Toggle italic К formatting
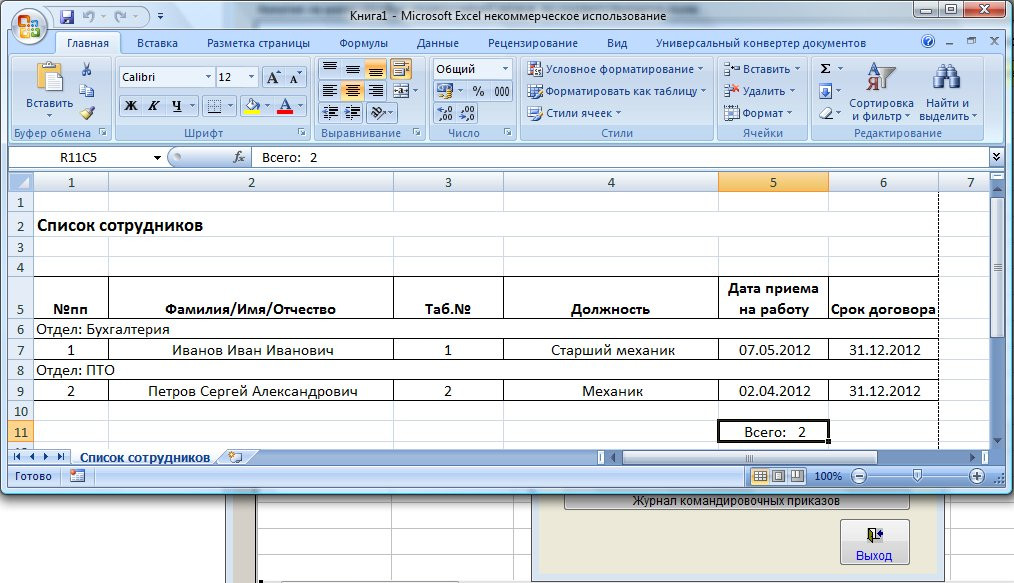 pos(154,106)
